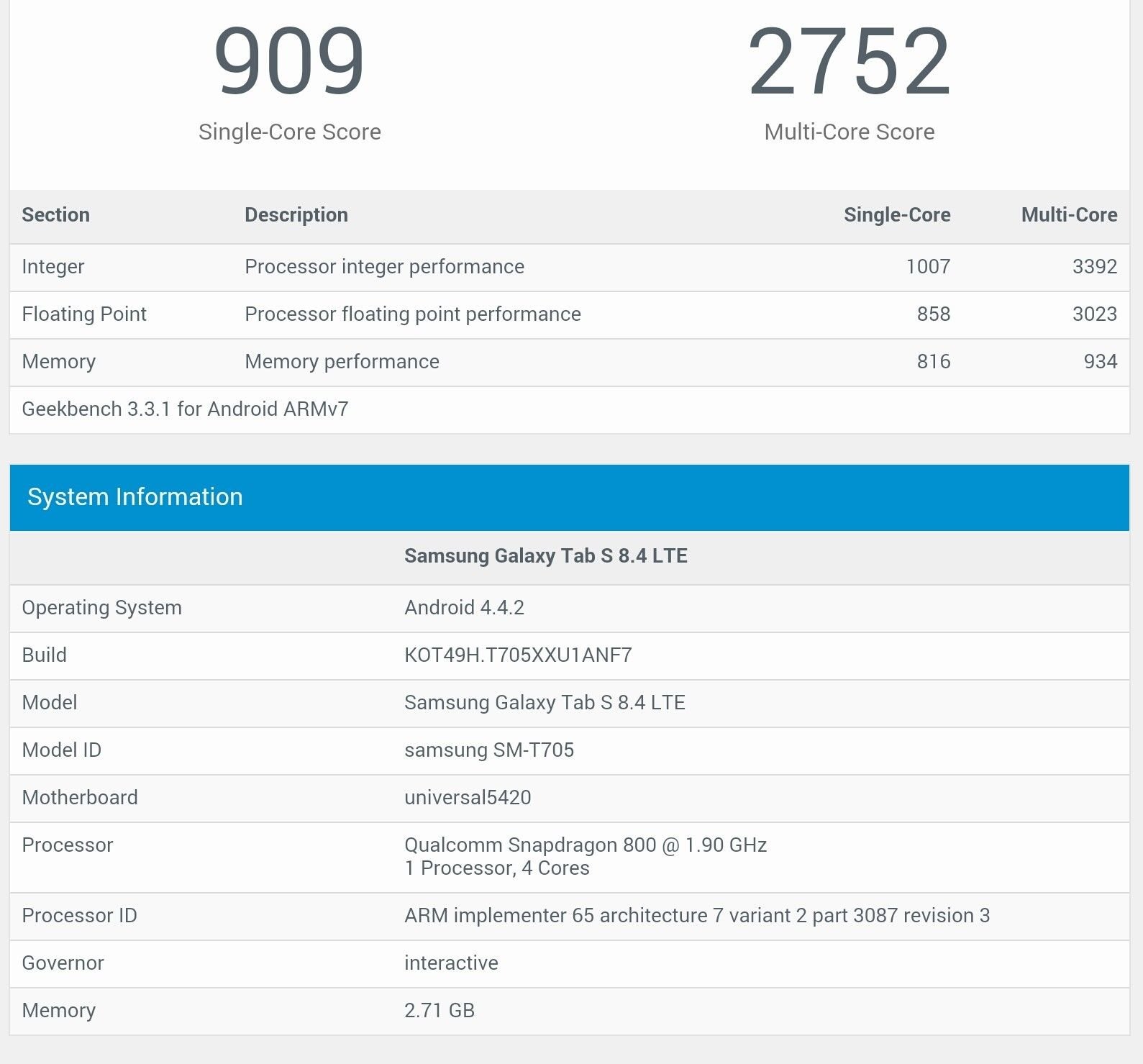
Task: Select 'Qualcomm Snapdragon 800 @ 1.90 GHz' text
Action: tap(586, 845)
